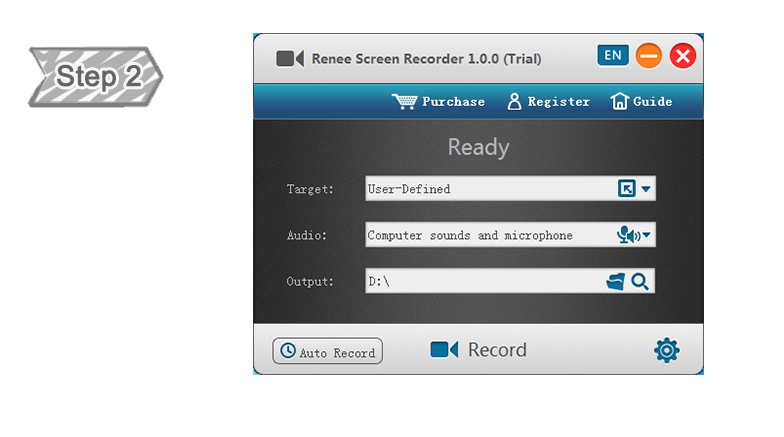This screenshot has height=437, width=784.
Task: Click the camcorder icon in title bar
Action: (x=290, y=58)
